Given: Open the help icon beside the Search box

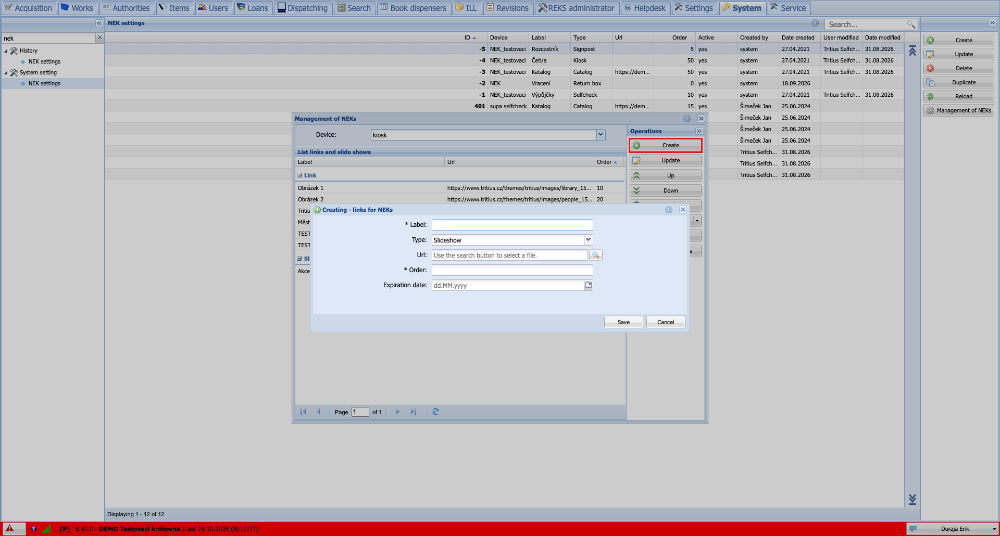Looking at the screenshot, I should [815, 23].
